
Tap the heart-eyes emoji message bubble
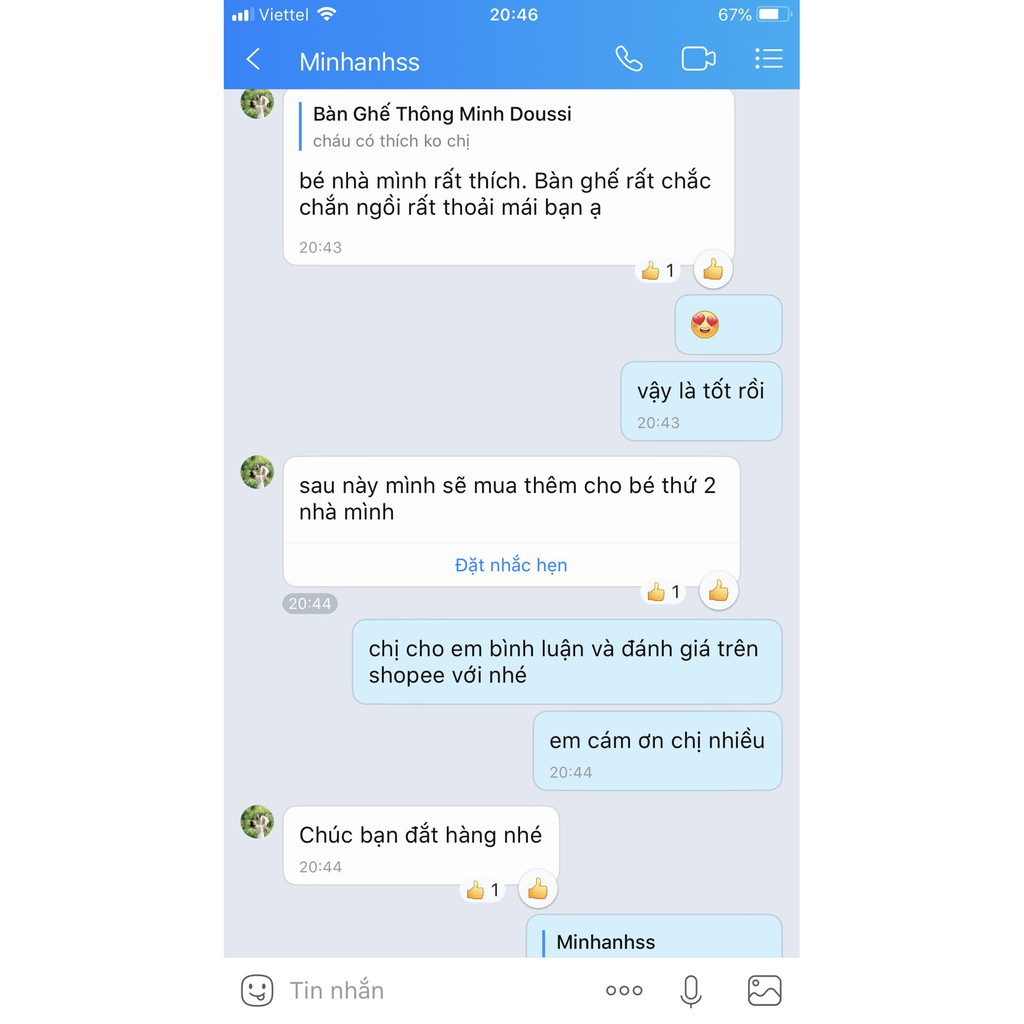[x=728, y=325]
